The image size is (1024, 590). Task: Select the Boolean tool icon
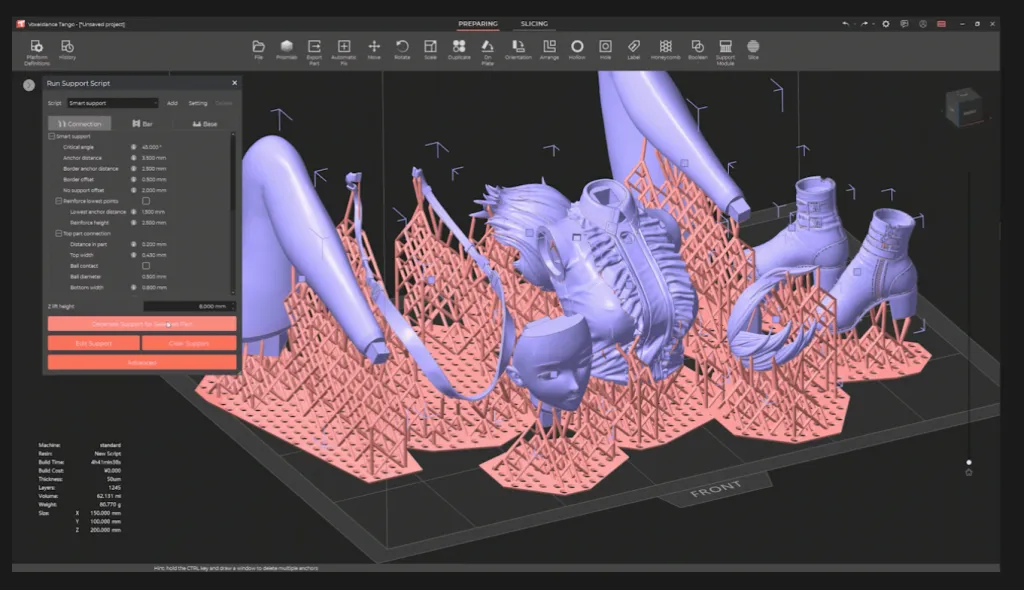tap(697, 48)
